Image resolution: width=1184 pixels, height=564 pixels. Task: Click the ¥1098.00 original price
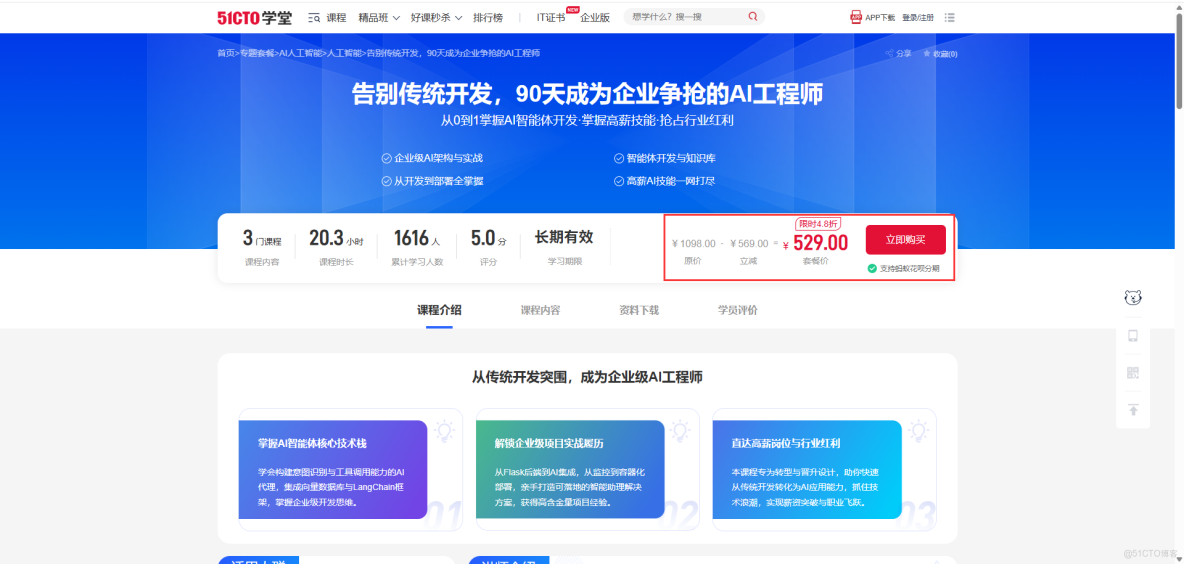pos(693,243)
